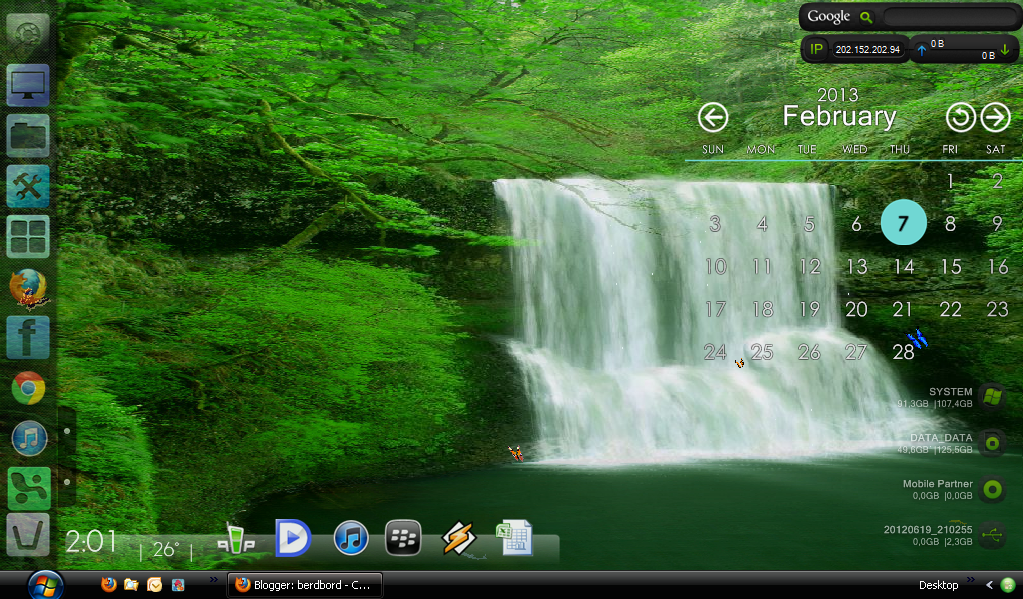The image size is (1023, 599).
Task: Launch Facebook shortcut in the sidebar
Action: pos(28,338)
